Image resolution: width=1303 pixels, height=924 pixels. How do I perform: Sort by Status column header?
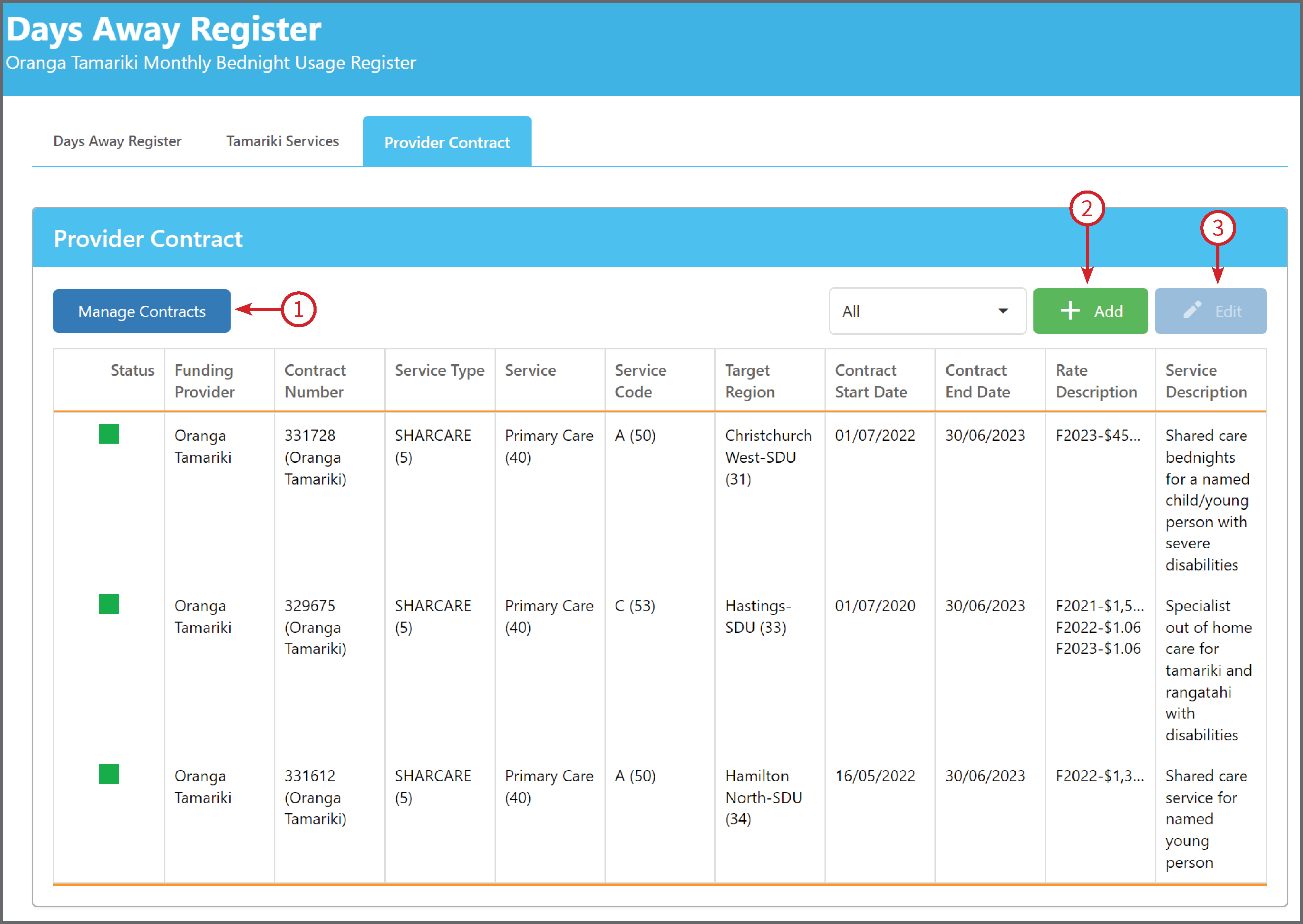click(132, 370)
